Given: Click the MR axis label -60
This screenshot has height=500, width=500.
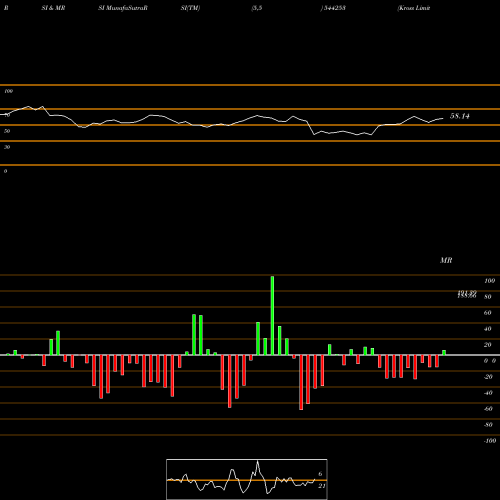Looking at the screenshot, I should pos(488,409).
